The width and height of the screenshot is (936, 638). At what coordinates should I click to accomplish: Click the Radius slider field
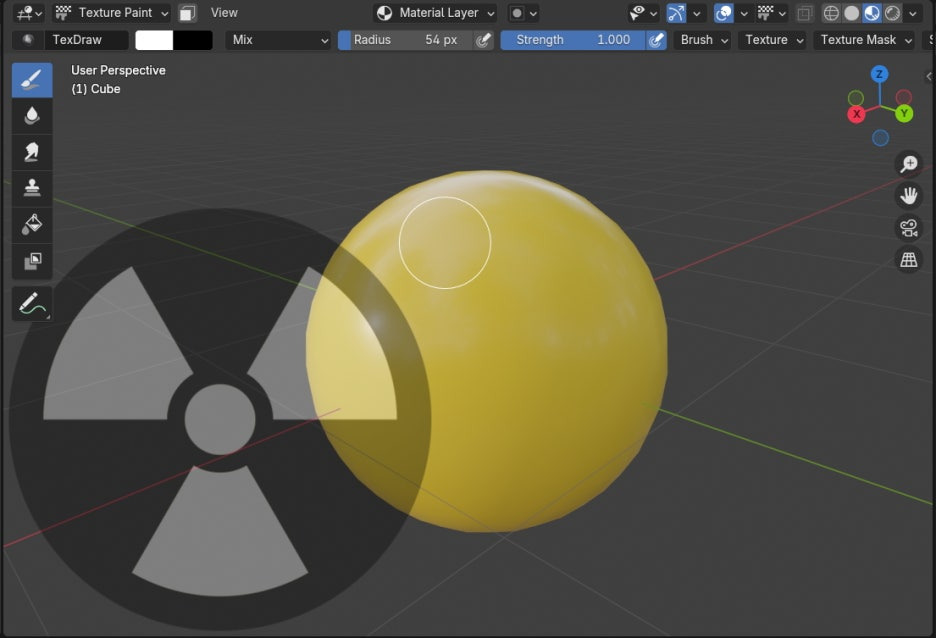point(406,40)
